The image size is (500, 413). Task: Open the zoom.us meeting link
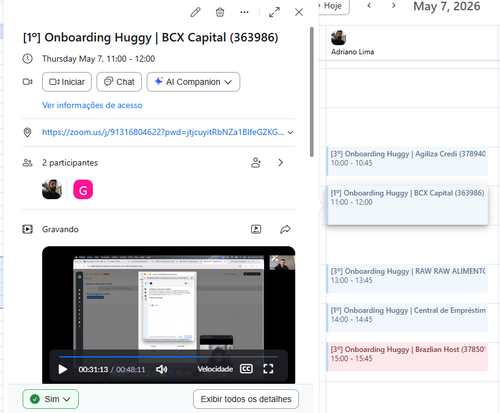163,132
